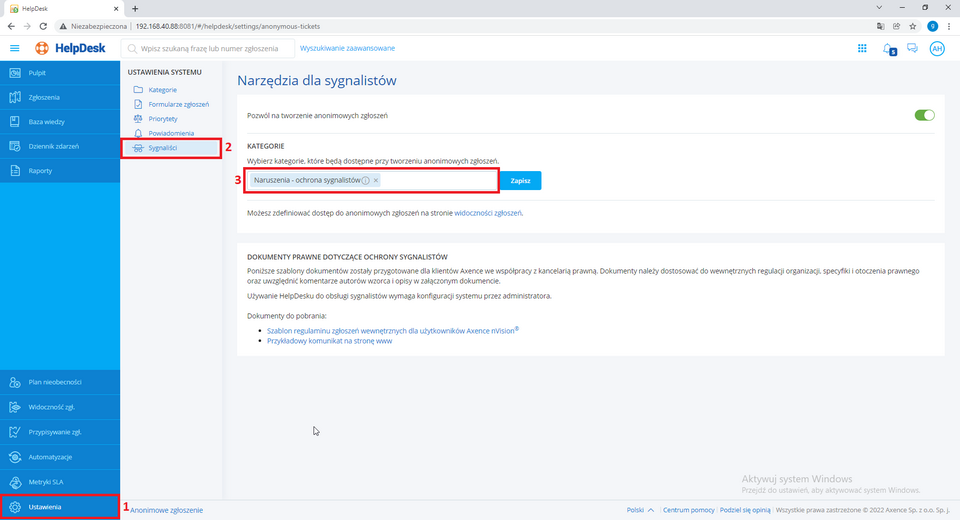Reload the page in the browser
960x520 pixels.
point(43,25)
